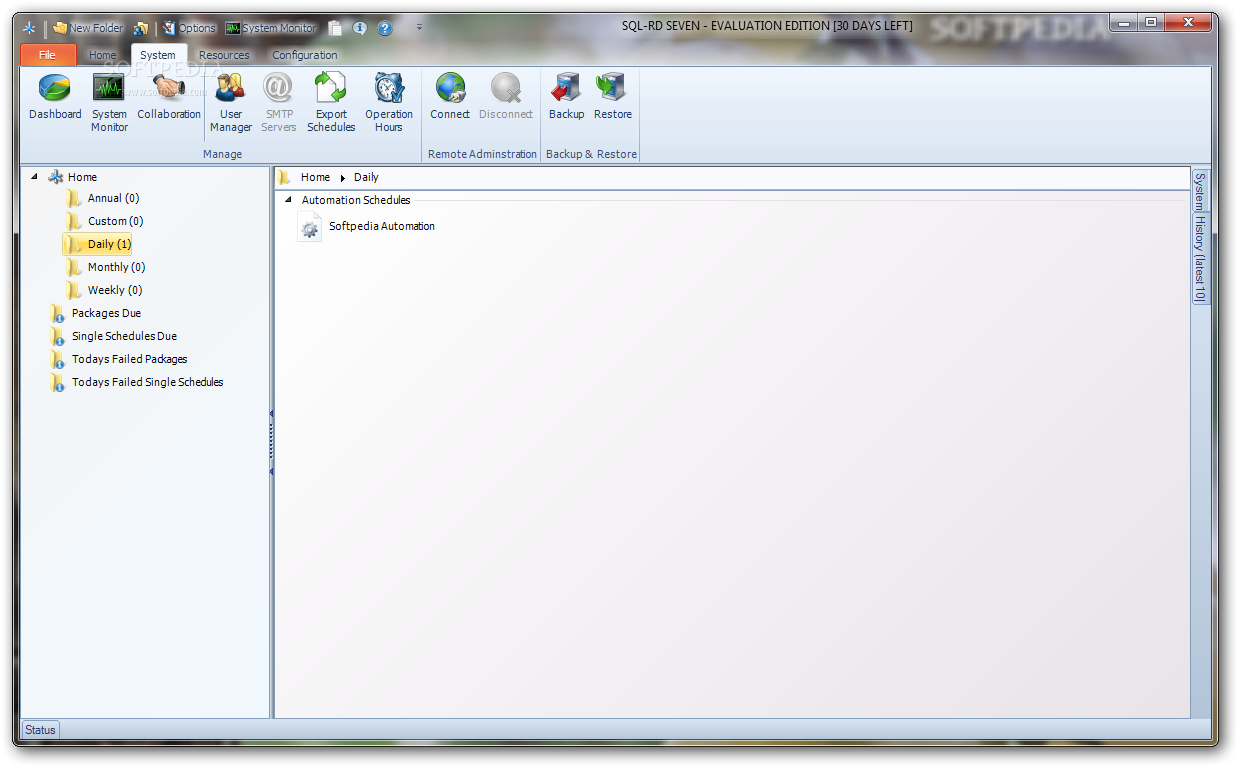The image size is (1239, 767).
Task: Switch to the Resources ribbon tab
Action: tap(224, 55)
